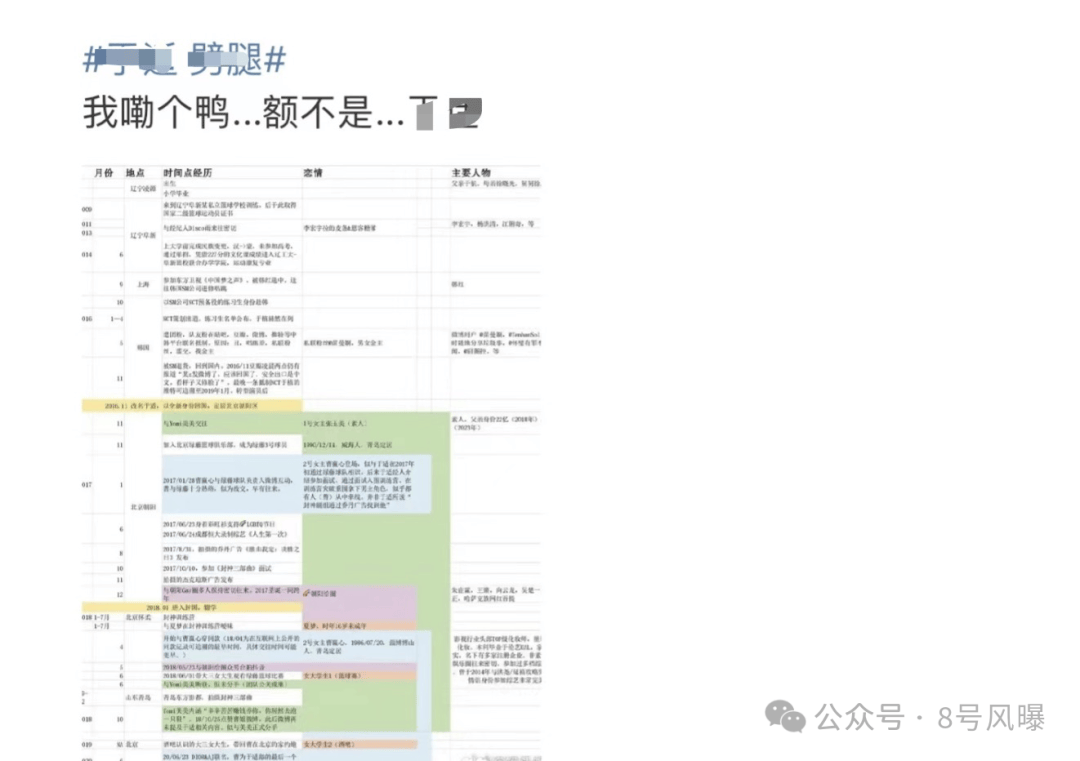Image resolution: width=1080 pixels, height=761 pixels.
Task: Click the 月份 column header
Action: coord(103,172)
